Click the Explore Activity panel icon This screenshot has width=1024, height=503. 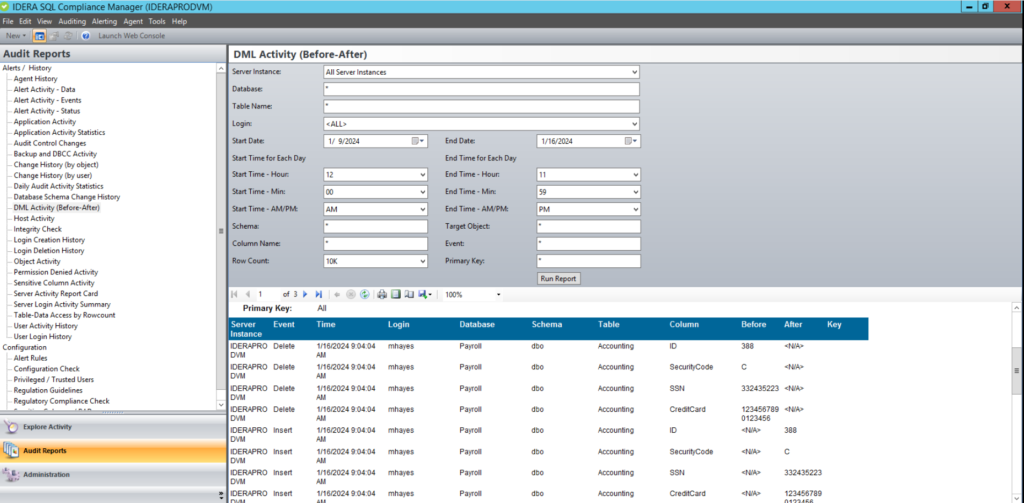coord(11,427)
